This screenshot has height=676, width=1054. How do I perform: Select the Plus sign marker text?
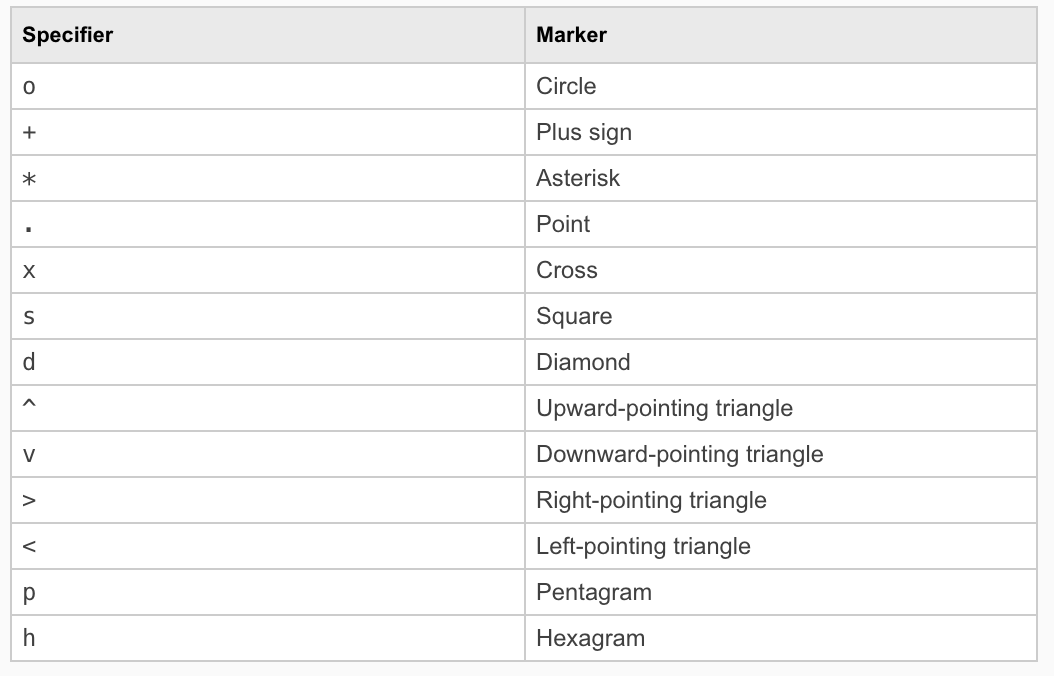(x=584, y=132)
